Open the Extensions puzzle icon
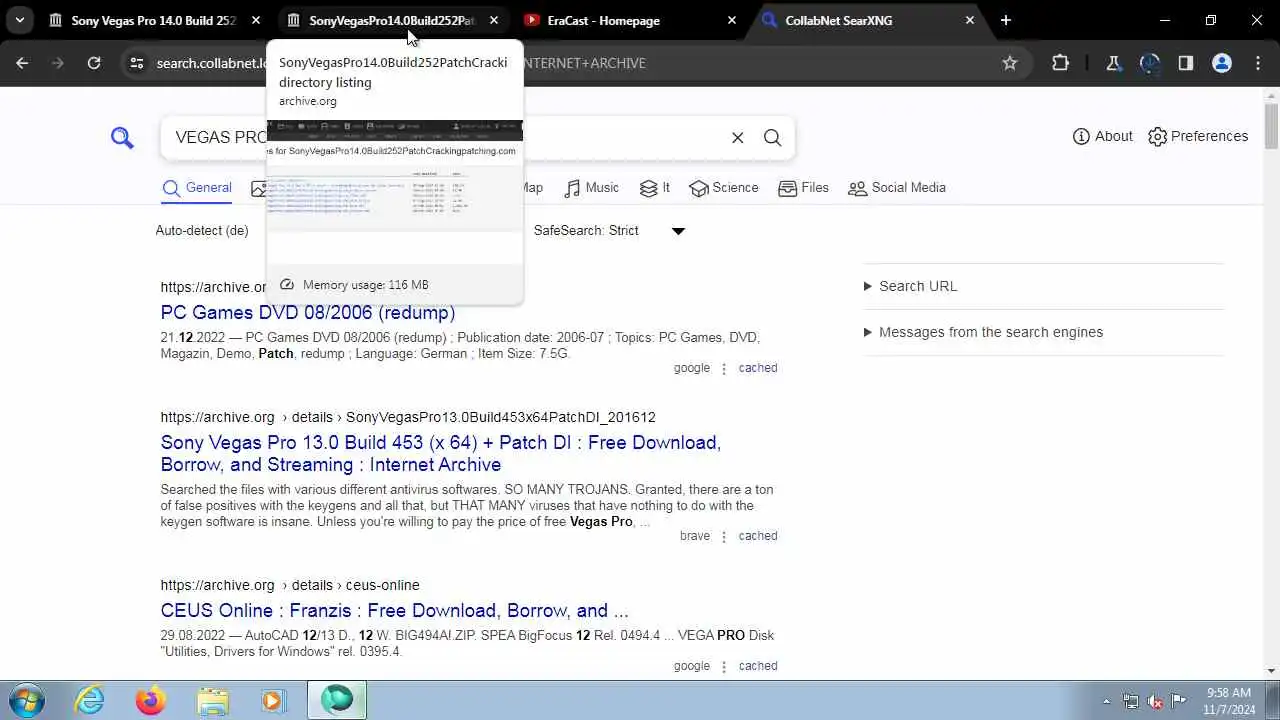The height and width of the screenshot is (720, 1280). click(x=1061, y=63)
